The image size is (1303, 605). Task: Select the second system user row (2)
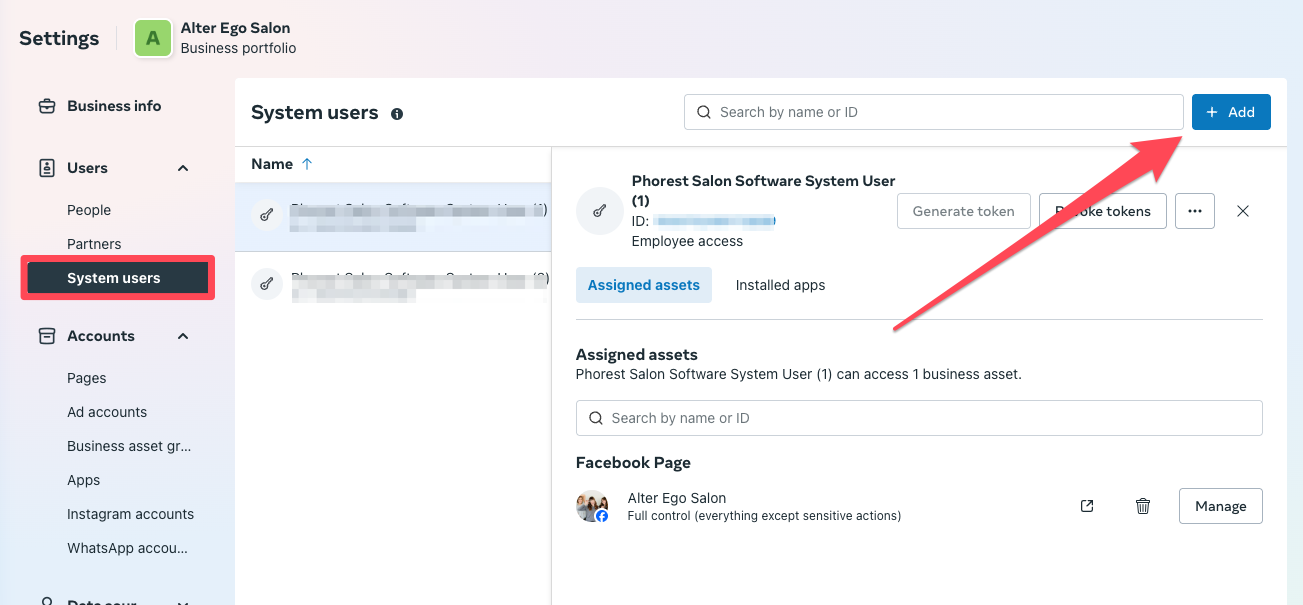point(393,286)
